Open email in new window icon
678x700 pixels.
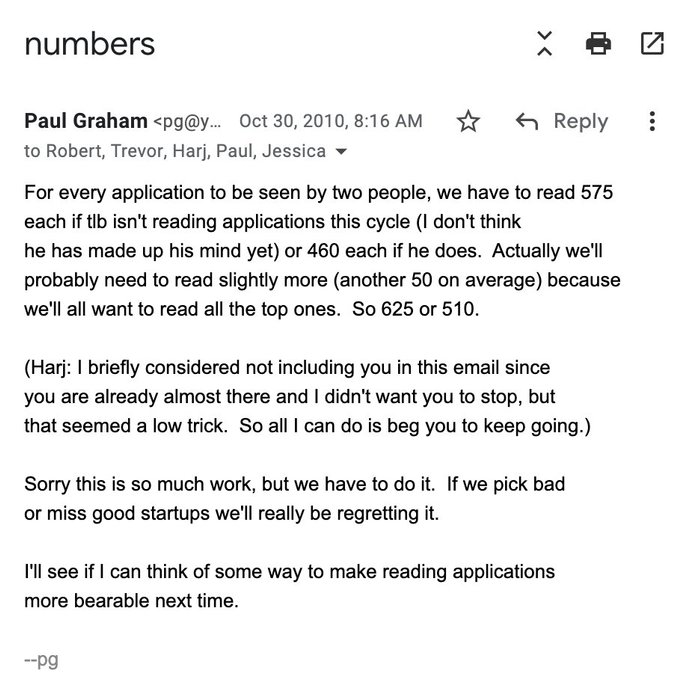(x=652, y=43)
